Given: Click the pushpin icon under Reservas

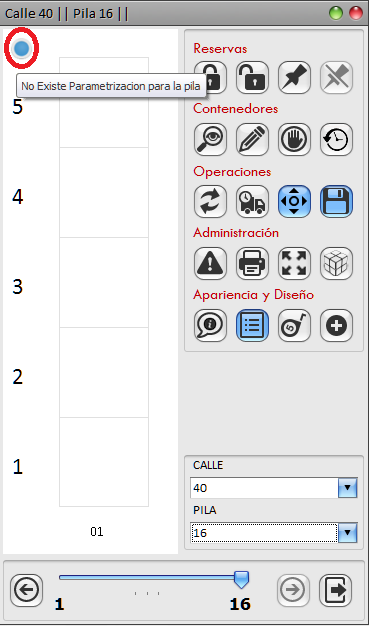Looking at the screenshot, I should point(294,77).
